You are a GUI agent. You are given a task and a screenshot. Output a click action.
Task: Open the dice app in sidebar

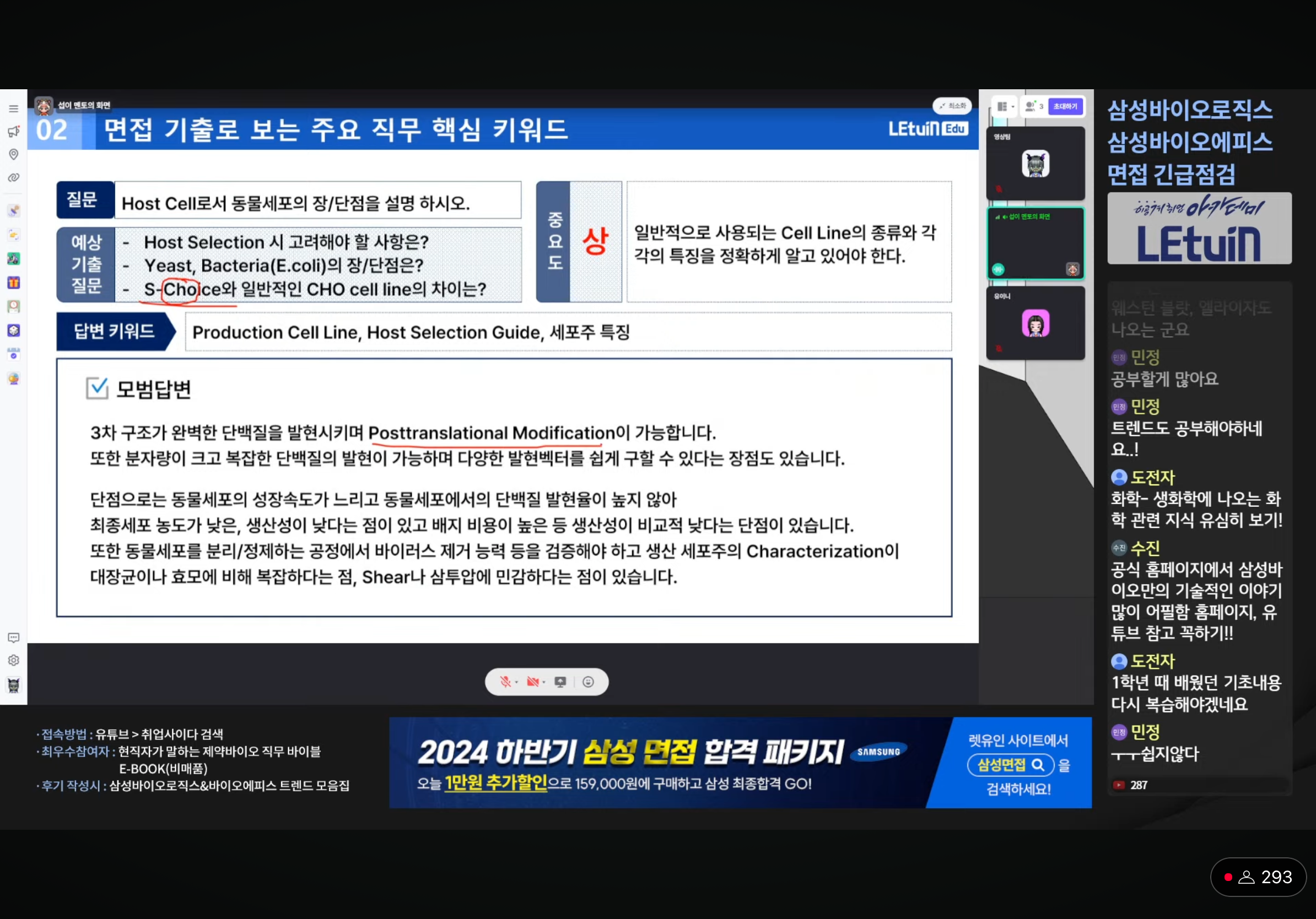(x=14, y=331)
